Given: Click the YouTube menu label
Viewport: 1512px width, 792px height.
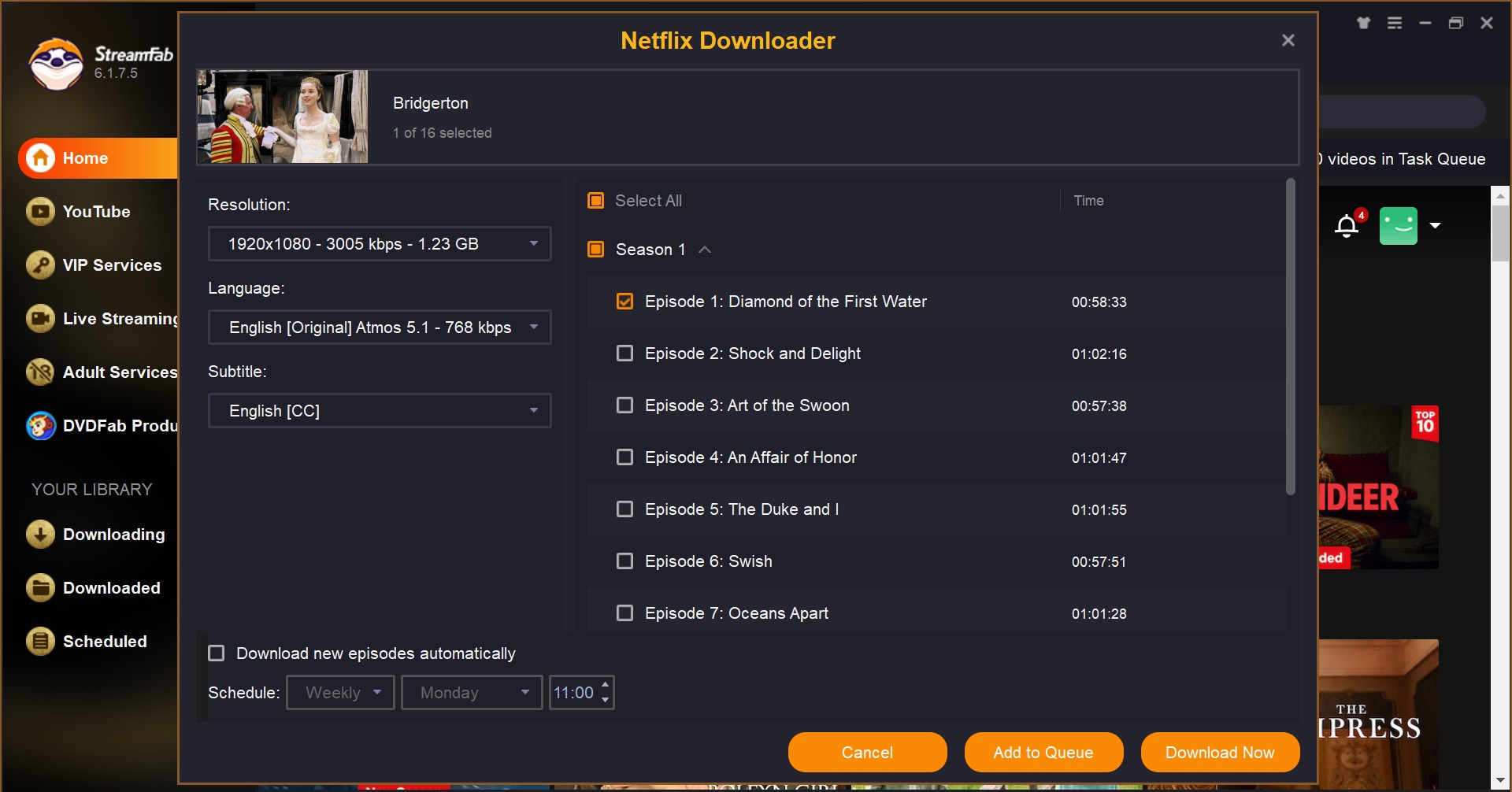Looking at the screenshot, I should click(96, 212).
